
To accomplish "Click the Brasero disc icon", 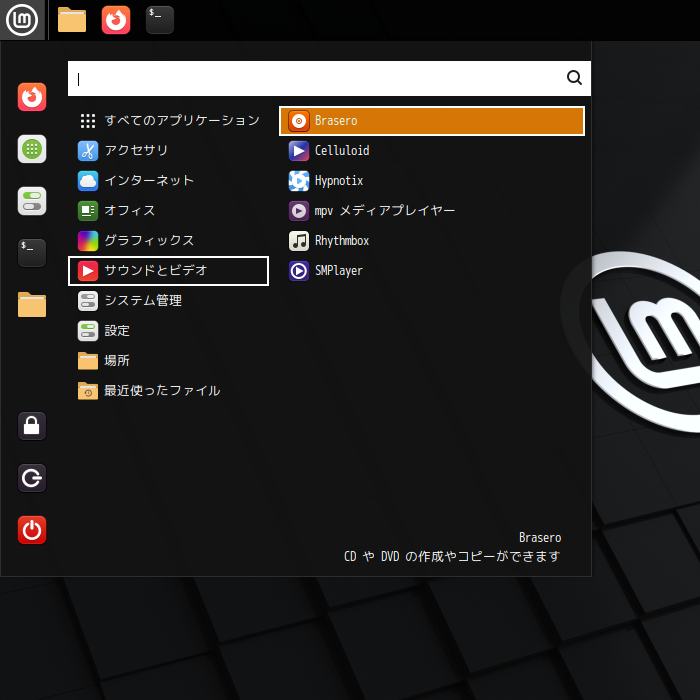I will [299, 121].
